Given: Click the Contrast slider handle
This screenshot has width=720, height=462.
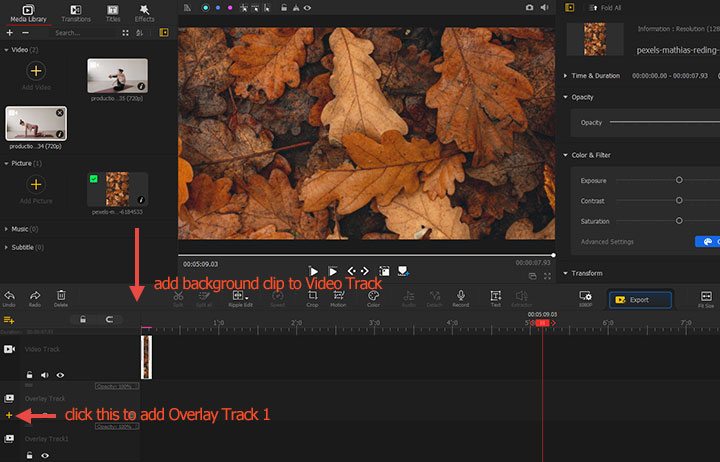Looking at the screenshot, I should (x=679, y=200).
